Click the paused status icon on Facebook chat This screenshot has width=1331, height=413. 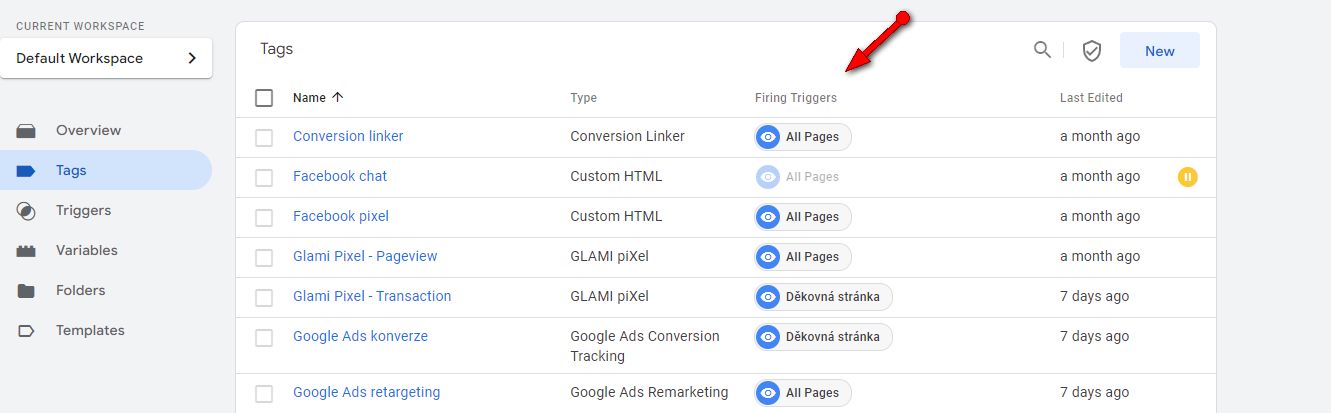[1187, 177]
